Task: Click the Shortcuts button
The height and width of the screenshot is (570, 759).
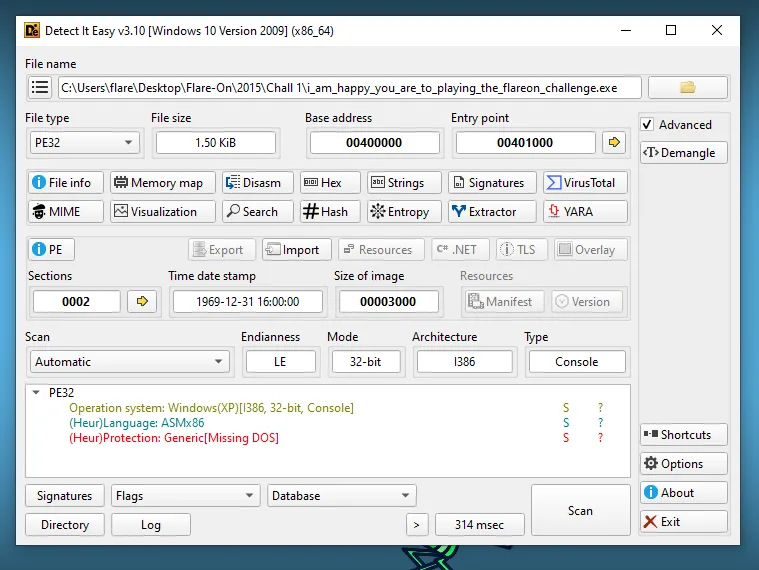Action: pyautogui.click(x=684, y=435)
